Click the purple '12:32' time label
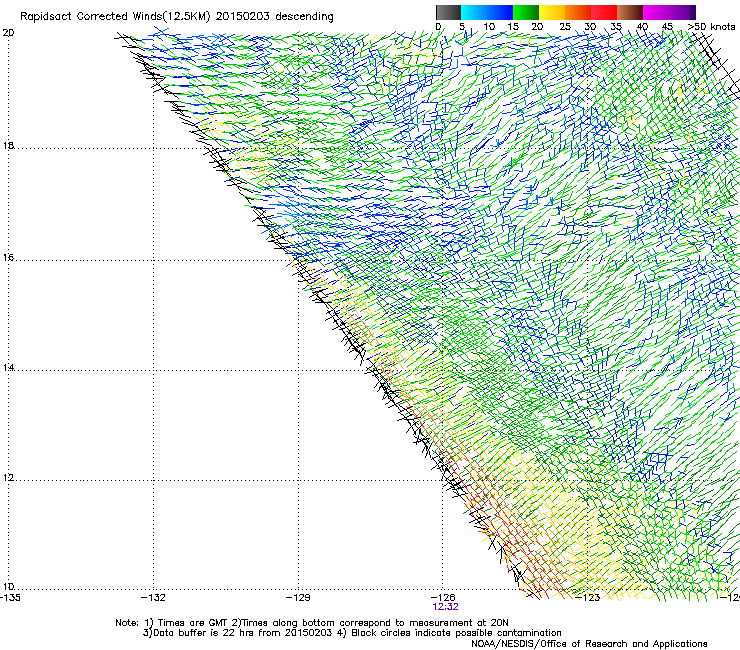 pos(445,607)
